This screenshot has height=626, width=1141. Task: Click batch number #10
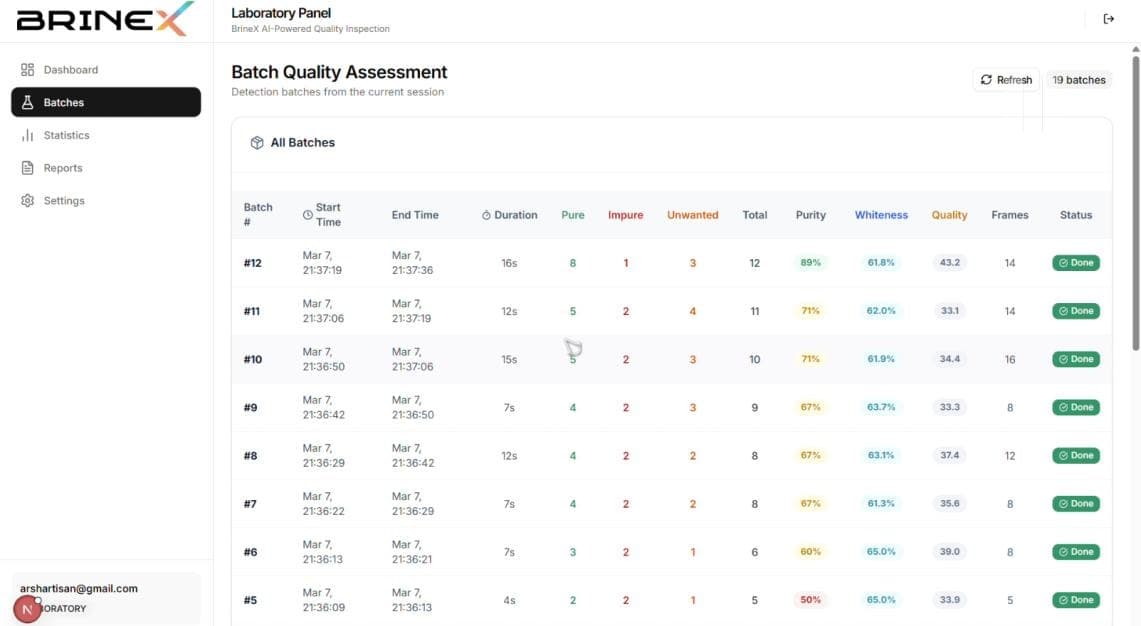click(x=253, y=359)
